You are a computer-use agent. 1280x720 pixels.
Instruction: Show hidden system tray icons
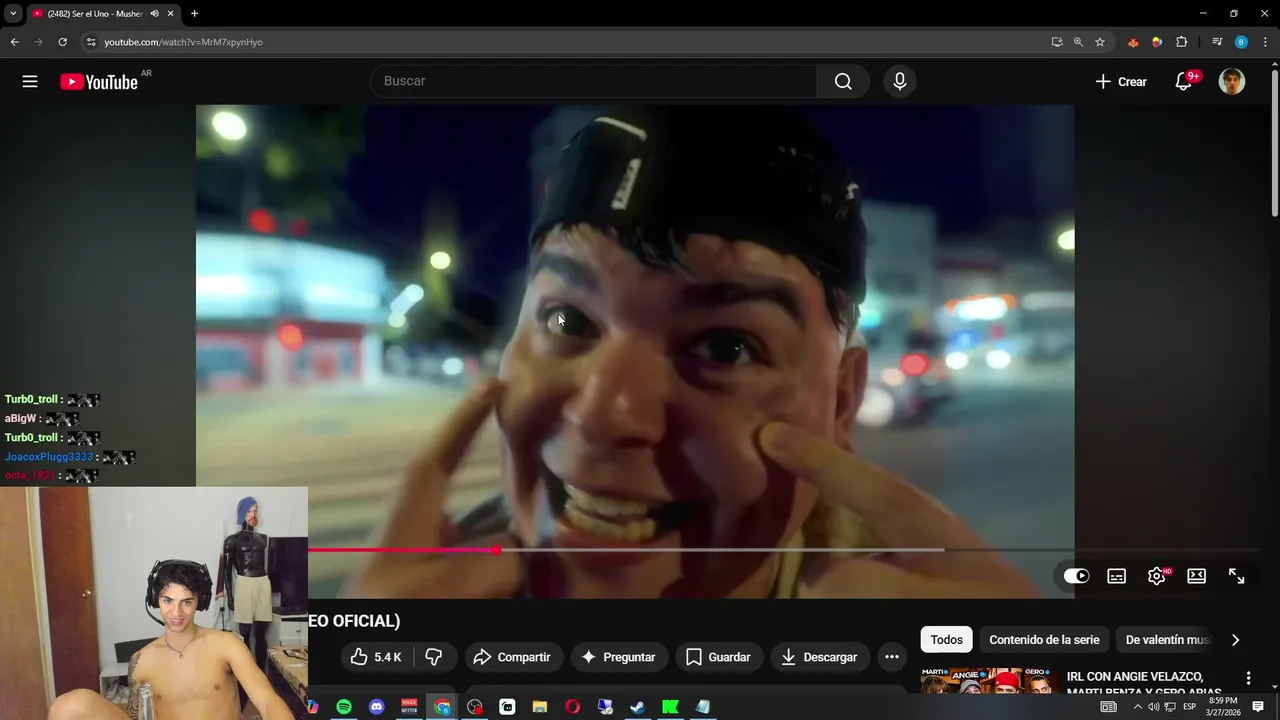click(x=1137, y=707)
